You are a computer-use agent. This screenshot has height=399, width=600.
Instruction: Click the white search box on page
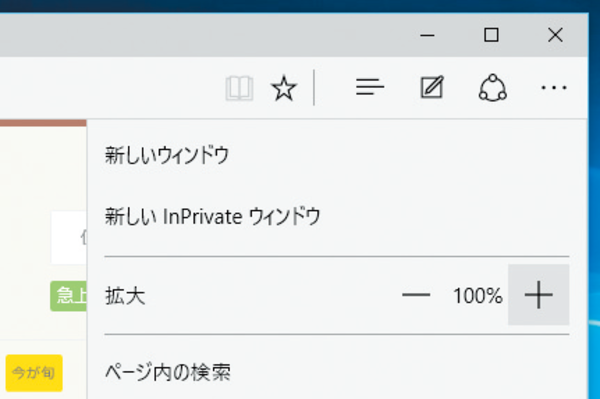pos(69,237)
